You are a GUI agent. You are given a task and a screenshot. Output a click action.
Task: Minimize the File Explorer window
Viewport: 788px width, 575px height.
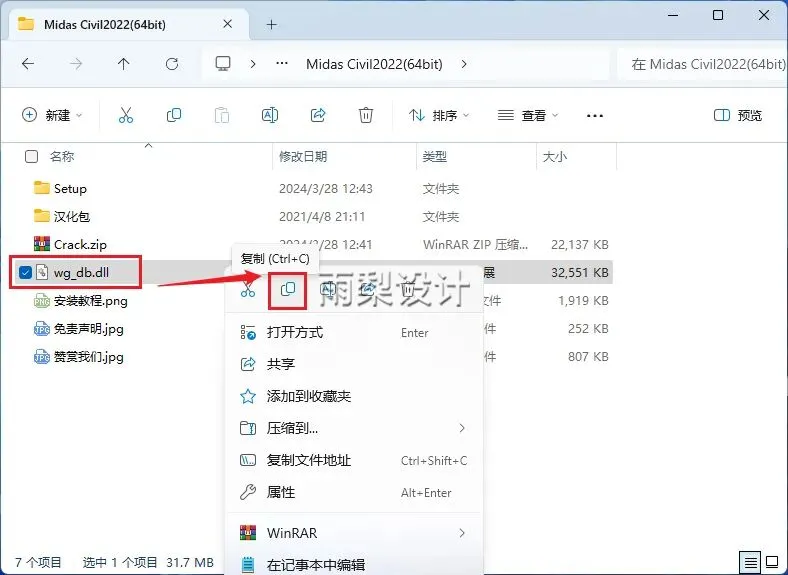click(673, 15)
